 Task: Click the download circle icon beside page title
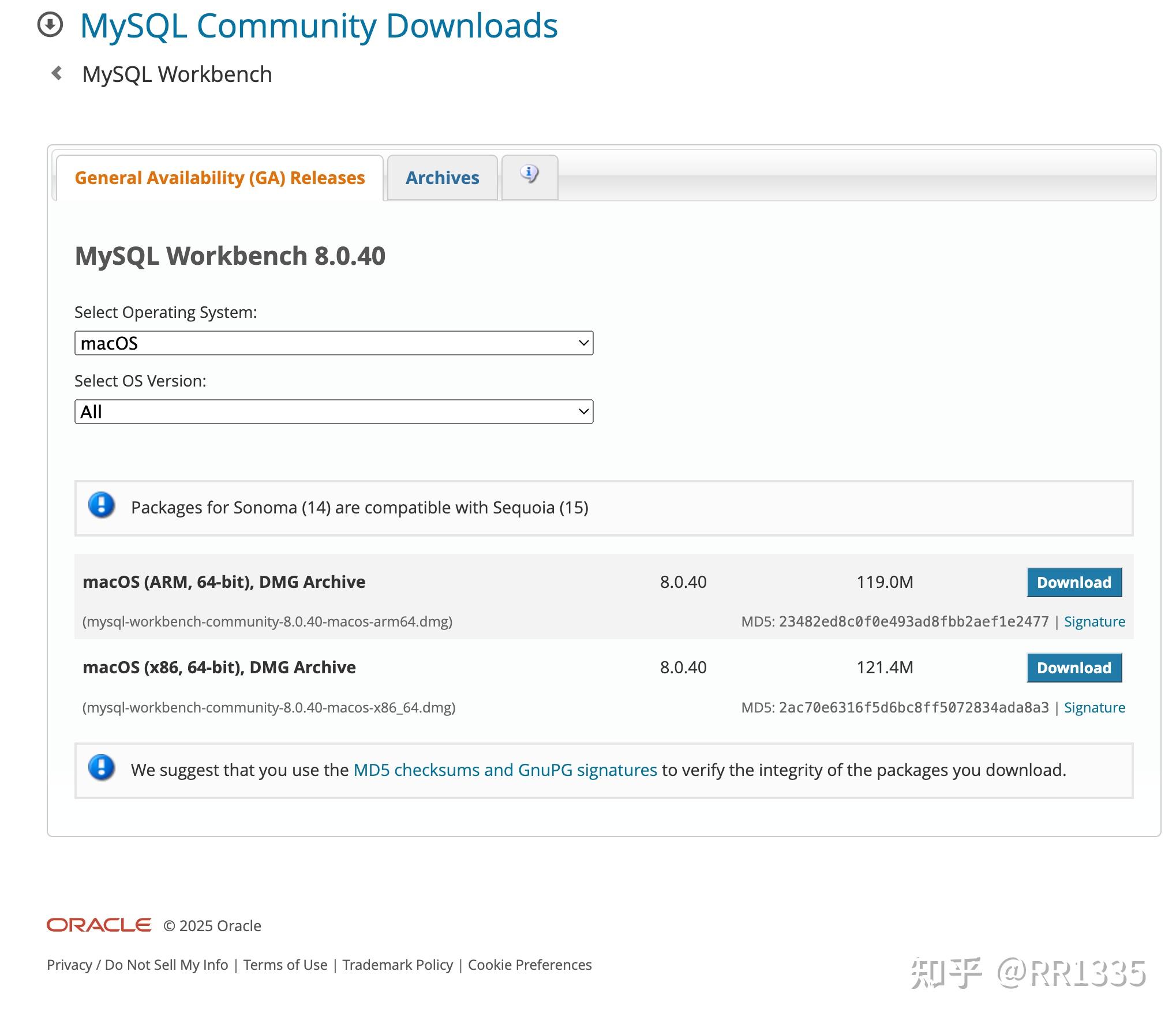pos(50,25)
